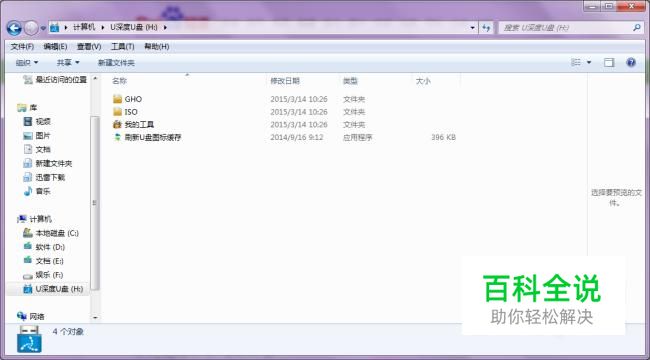
Task: Click the refresh button beside the address bar
Action: click(x=486, y=28)
